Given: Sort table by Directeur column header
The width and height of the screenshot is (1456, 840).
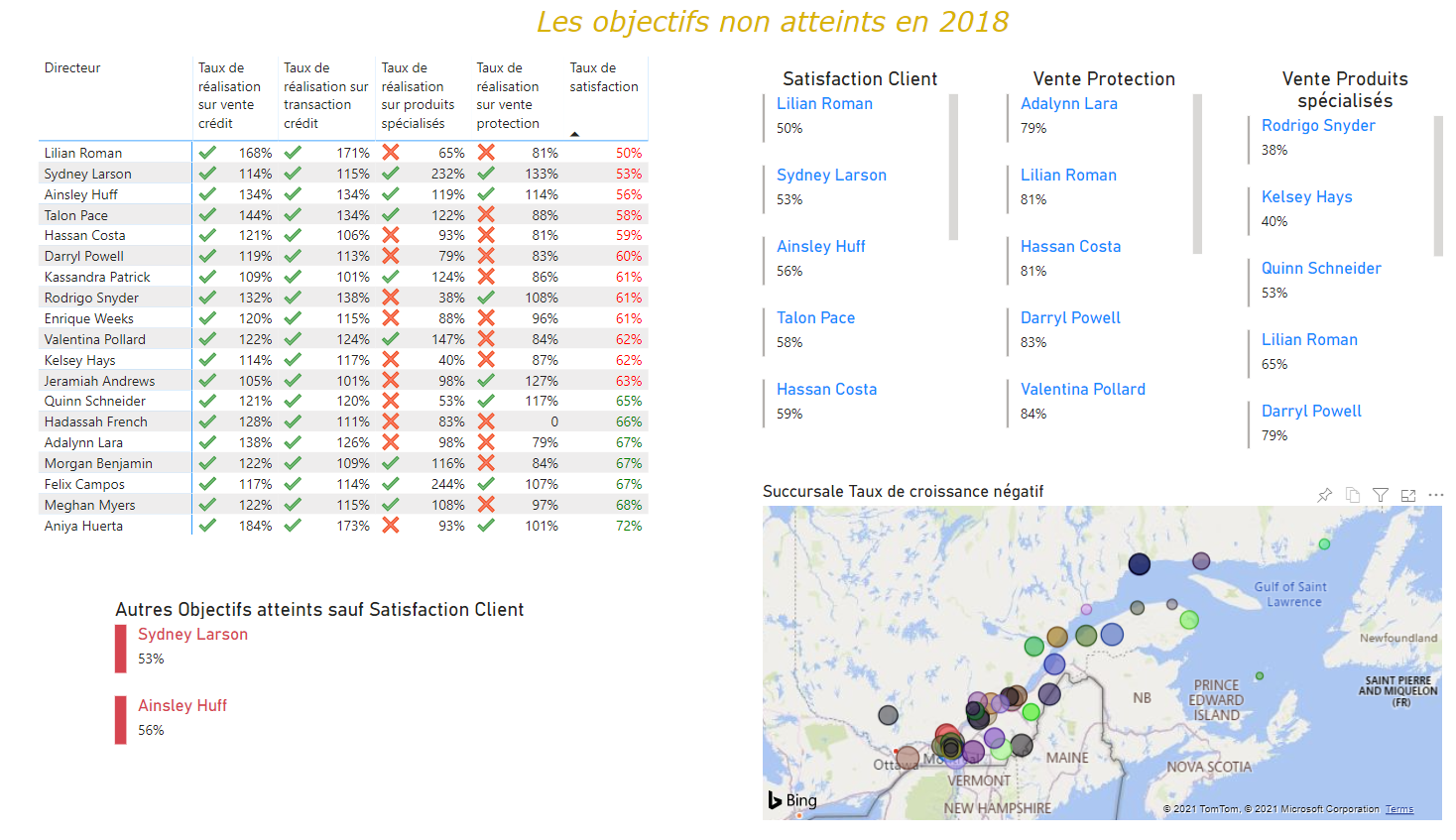Looking at the screenshot, I should pos(72,68).
